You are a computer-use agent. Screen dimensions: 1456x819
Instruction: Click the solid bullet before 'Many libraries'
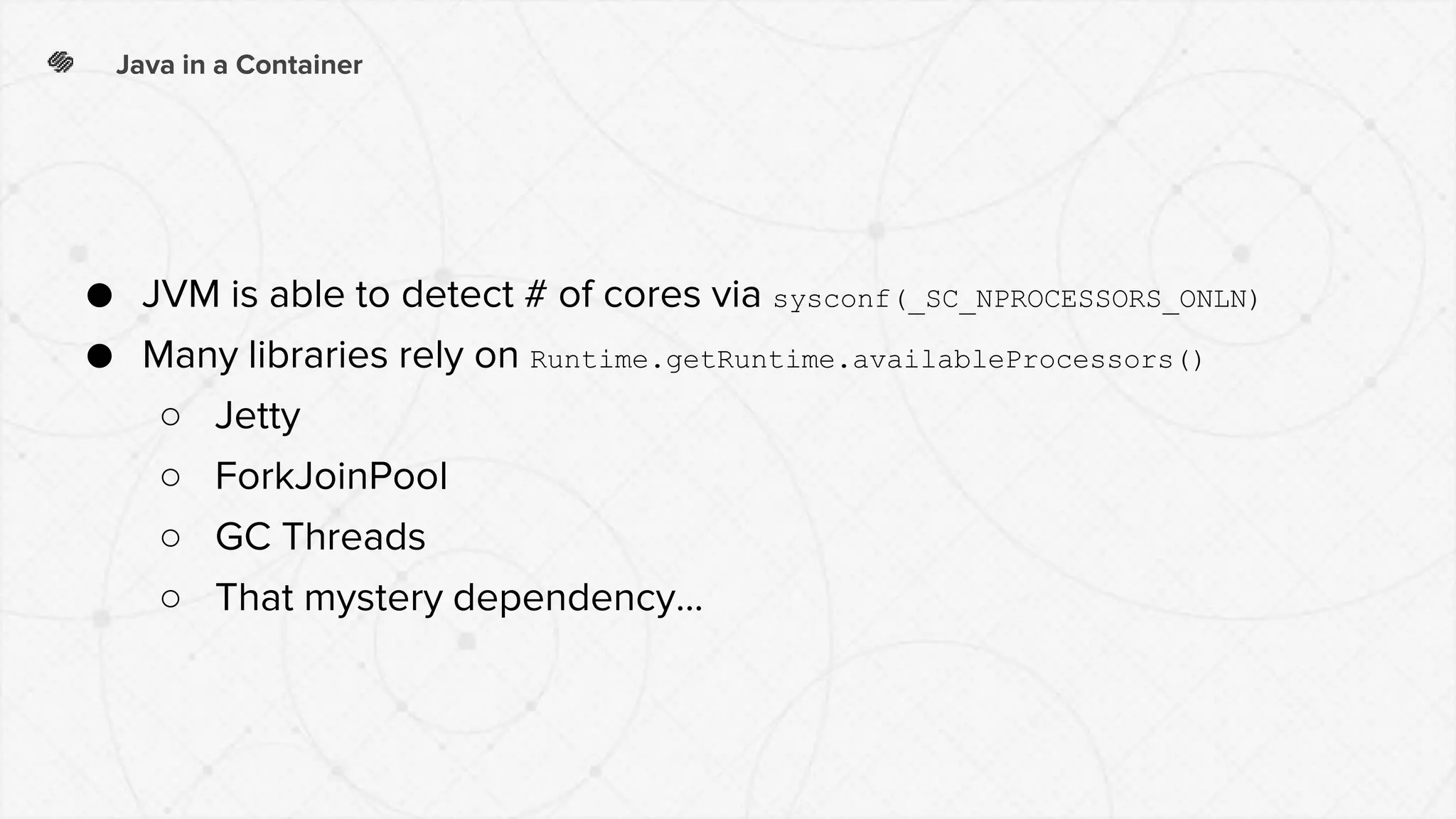(x=100, y=356)
